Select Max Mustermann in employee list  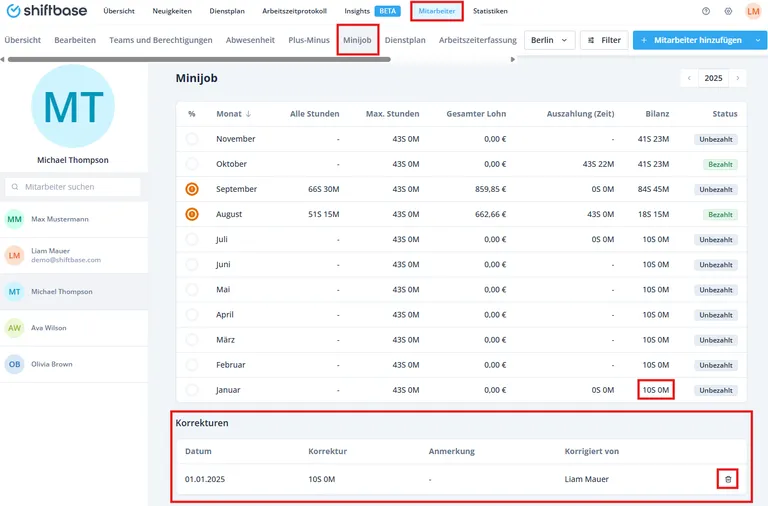tap(73, 219)
